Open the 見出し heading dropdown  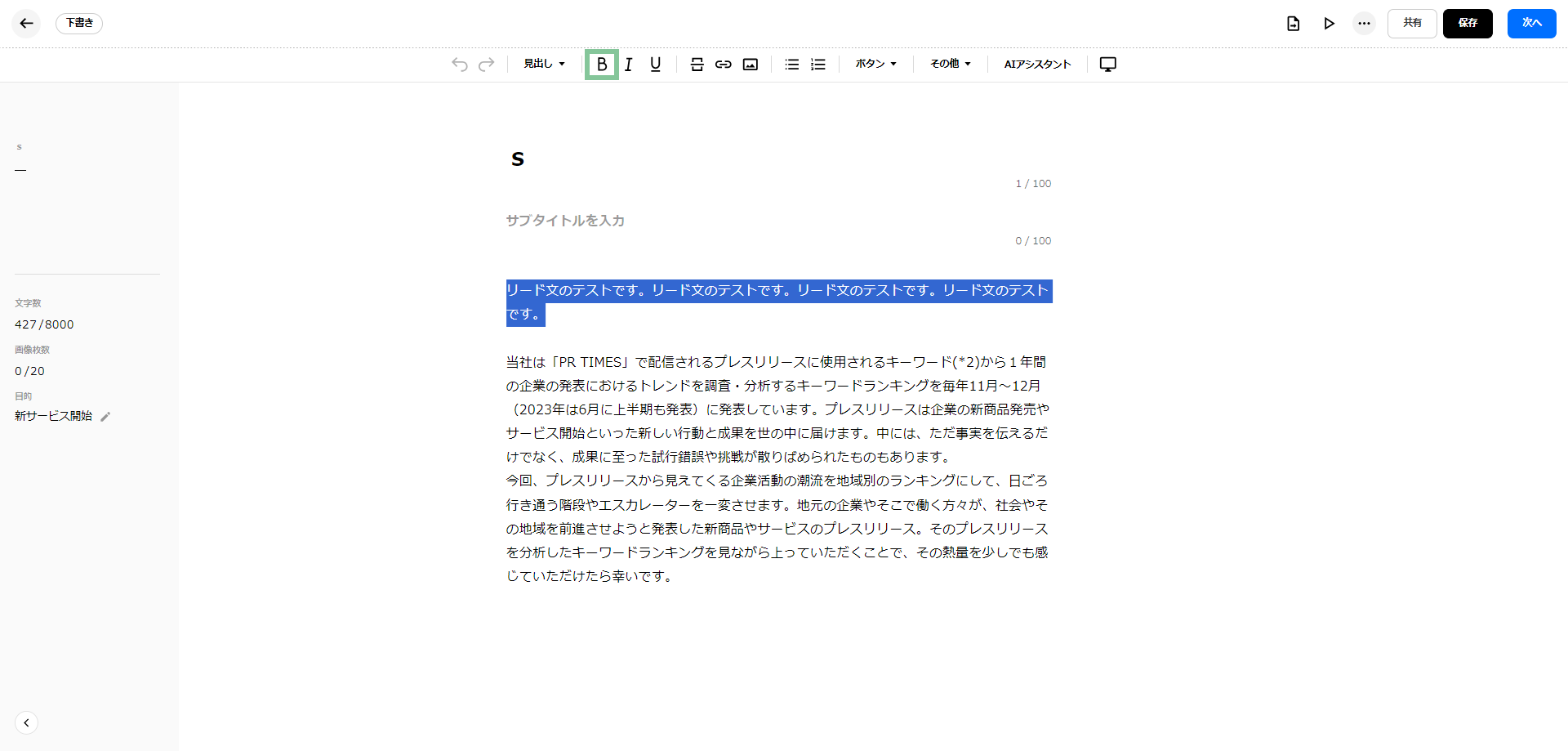tap(544, 64)
